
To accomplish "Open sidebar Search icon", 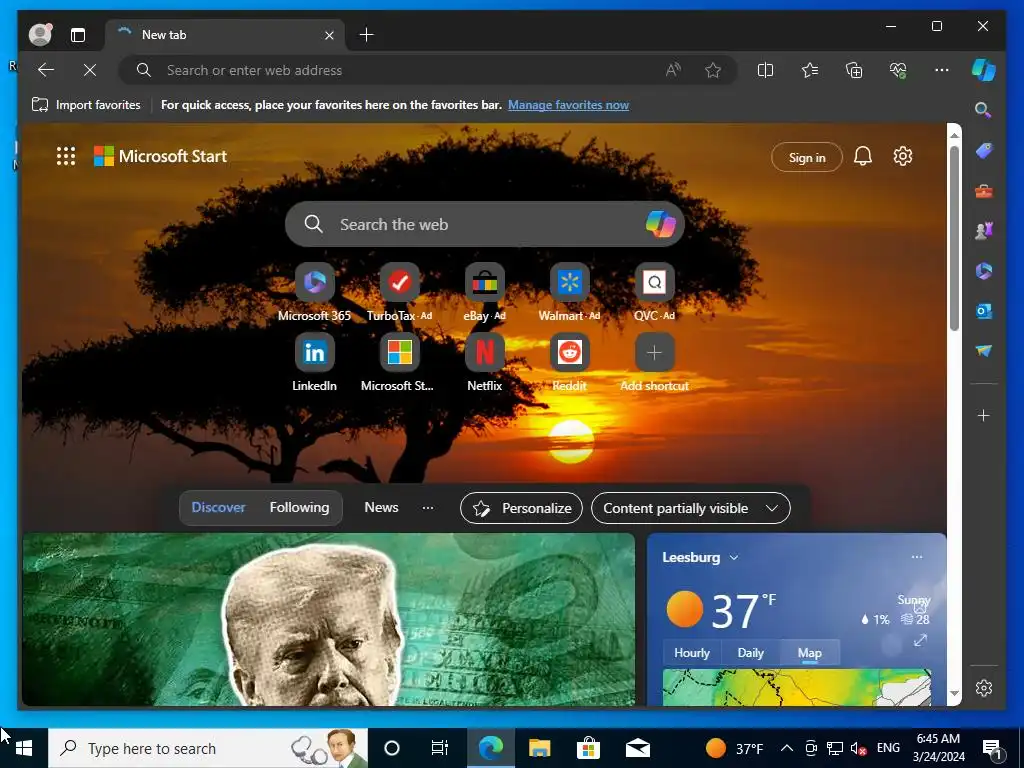I will point(984,110).
